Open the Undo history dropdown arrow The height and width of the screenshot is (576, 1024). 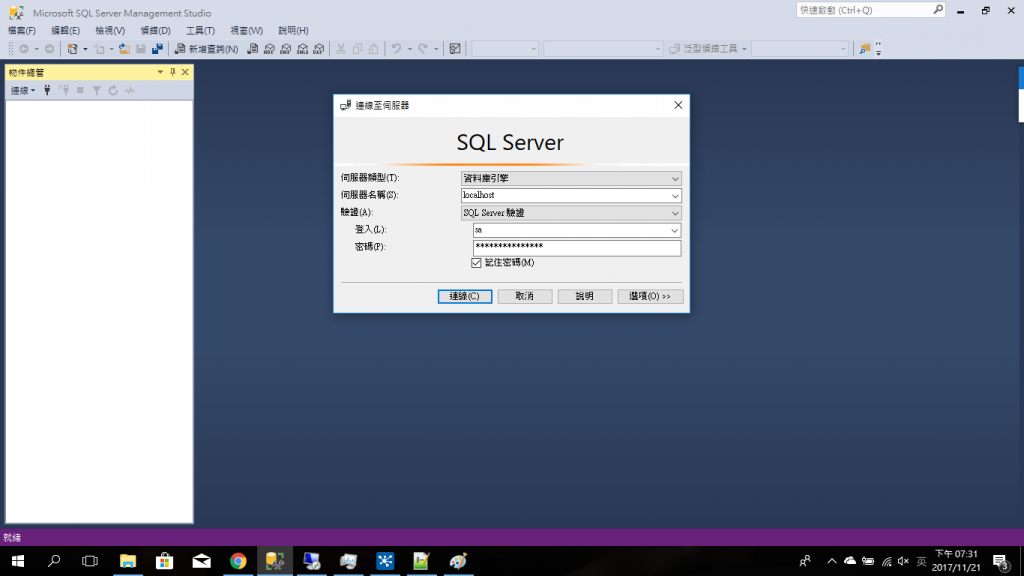409,49
